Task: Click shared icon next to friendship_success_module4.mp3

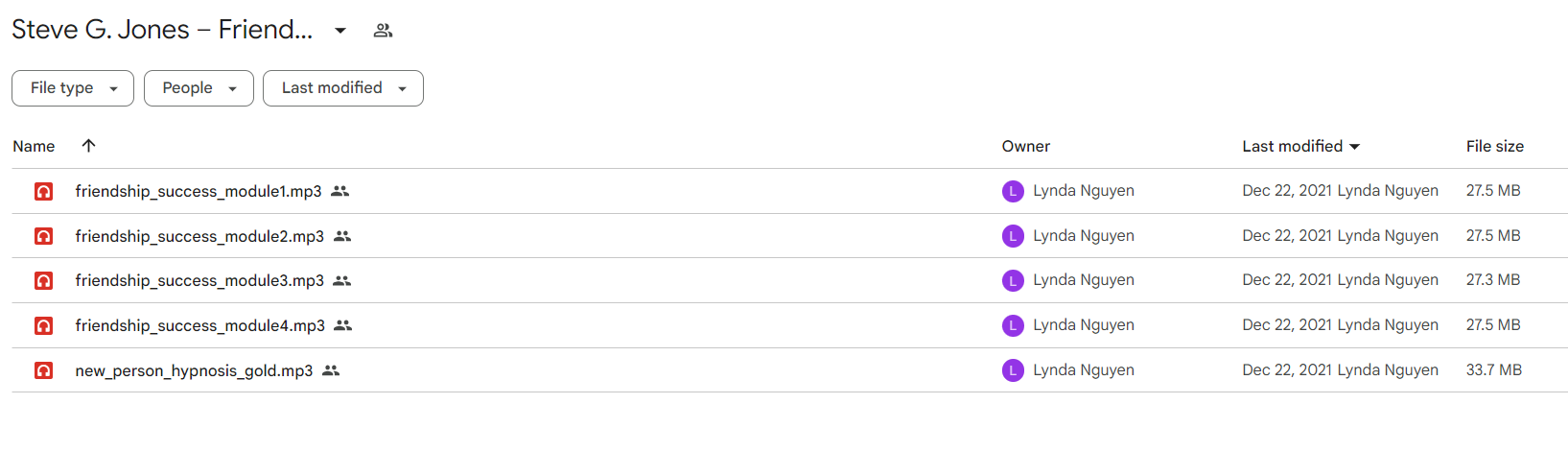Action: tap(342, 325)
